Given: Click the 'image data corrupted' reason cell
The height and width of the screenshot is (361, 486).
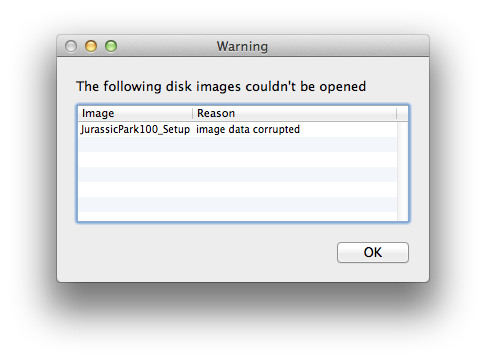Looking at the screenshot, I should pyautogui.click(x=248, y=129).
